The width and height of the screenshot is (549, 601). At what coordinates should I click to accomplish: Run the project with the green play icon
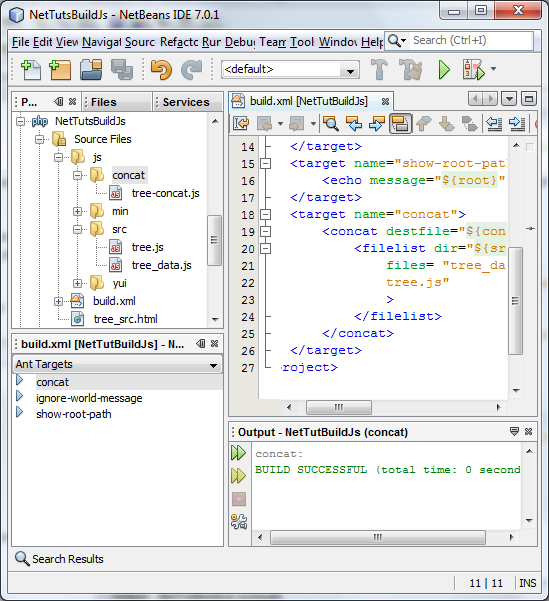[x=444, y=70]
